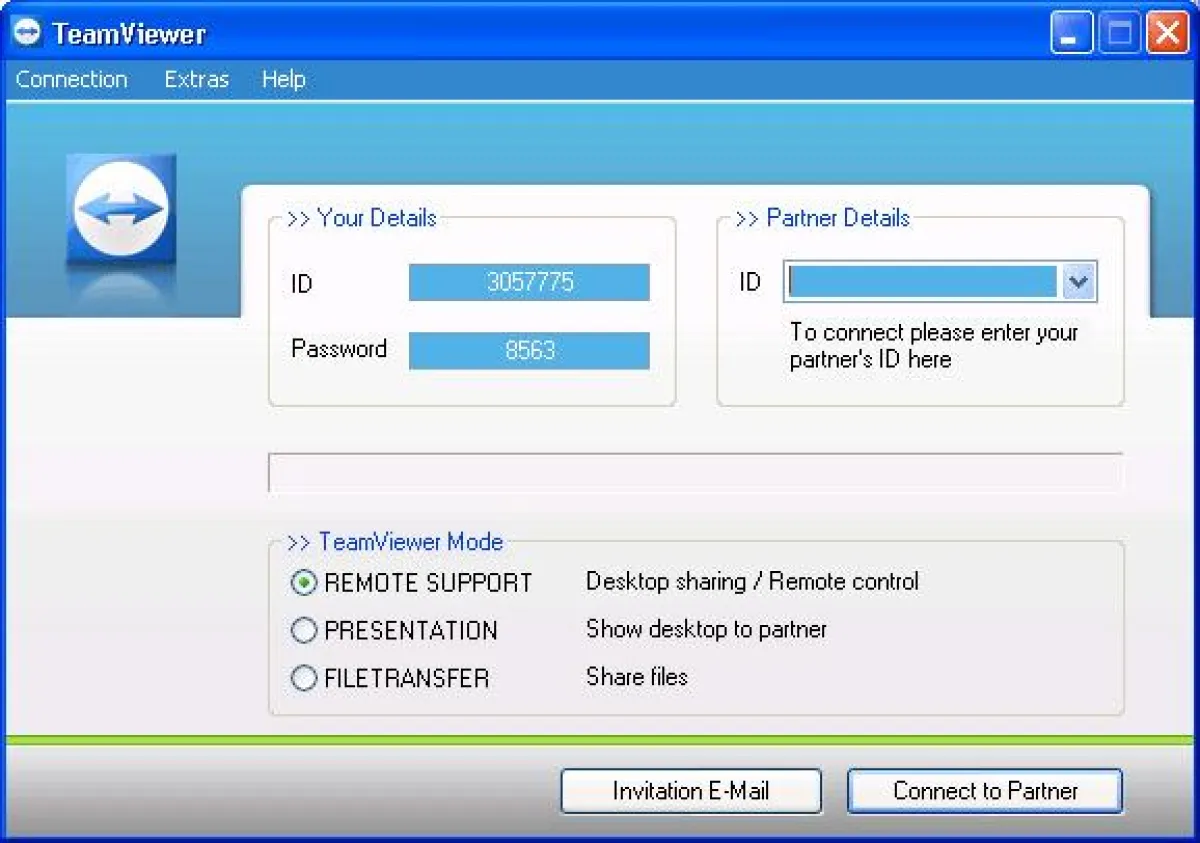Click the TeamViewer Mode section label

tap(410, 542)
